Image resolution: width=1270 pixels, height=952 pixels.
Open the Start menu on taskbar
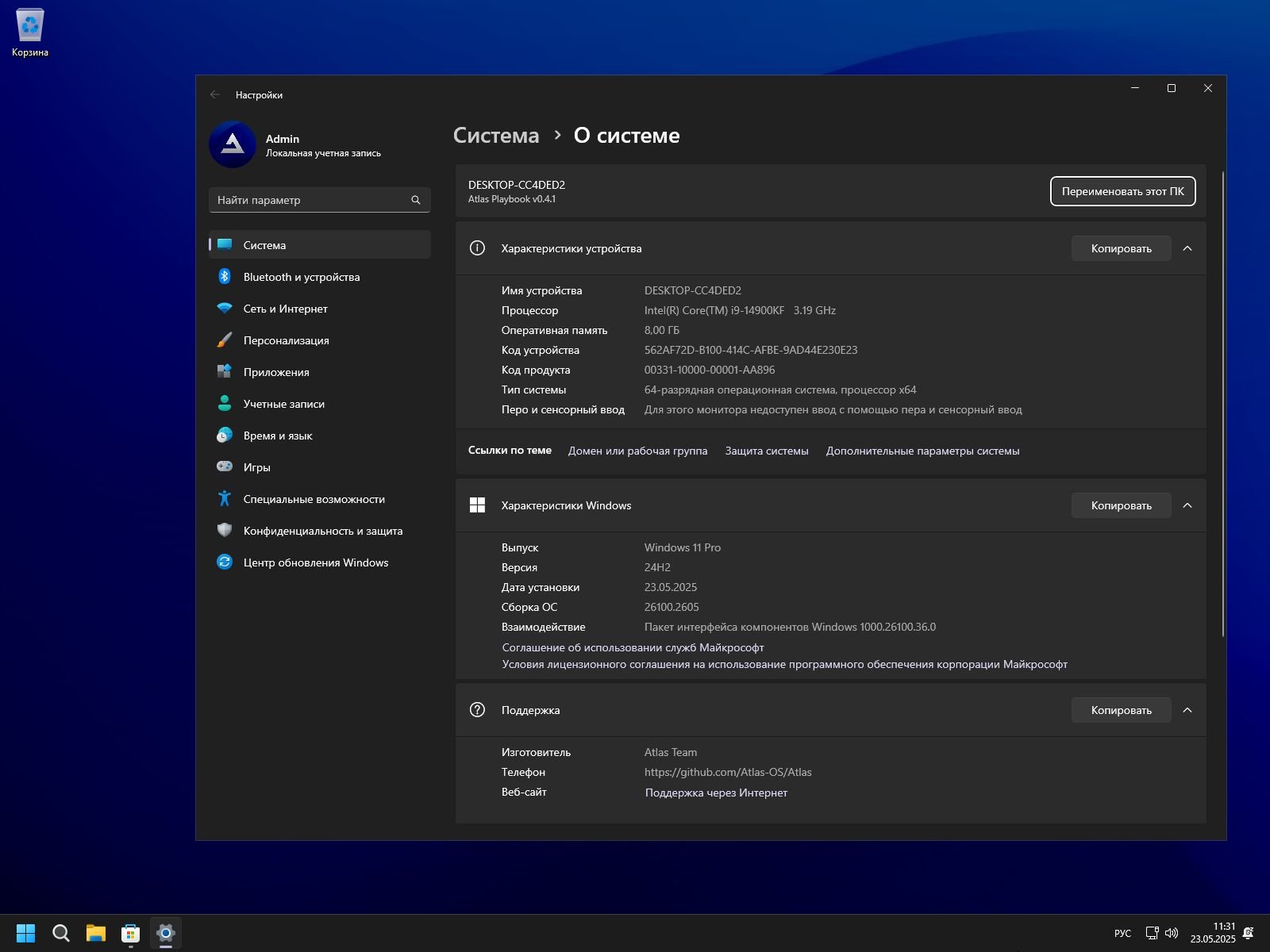tap(25, 933)
